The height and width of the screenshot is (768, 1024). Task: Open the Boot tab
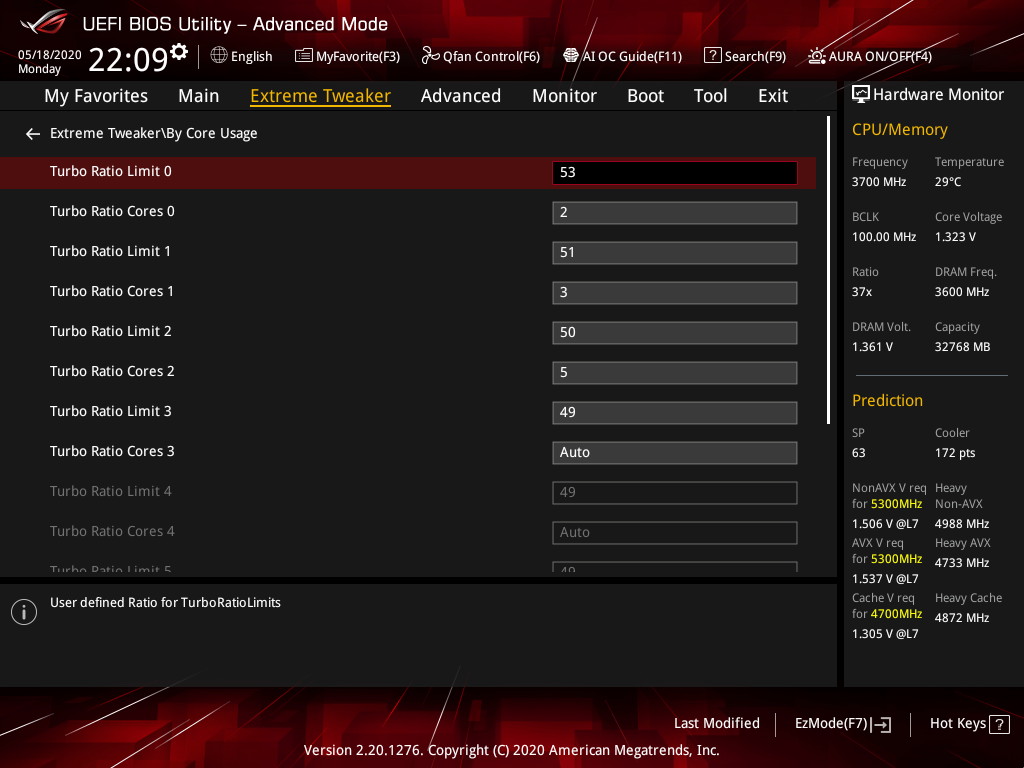click(645, 96)
